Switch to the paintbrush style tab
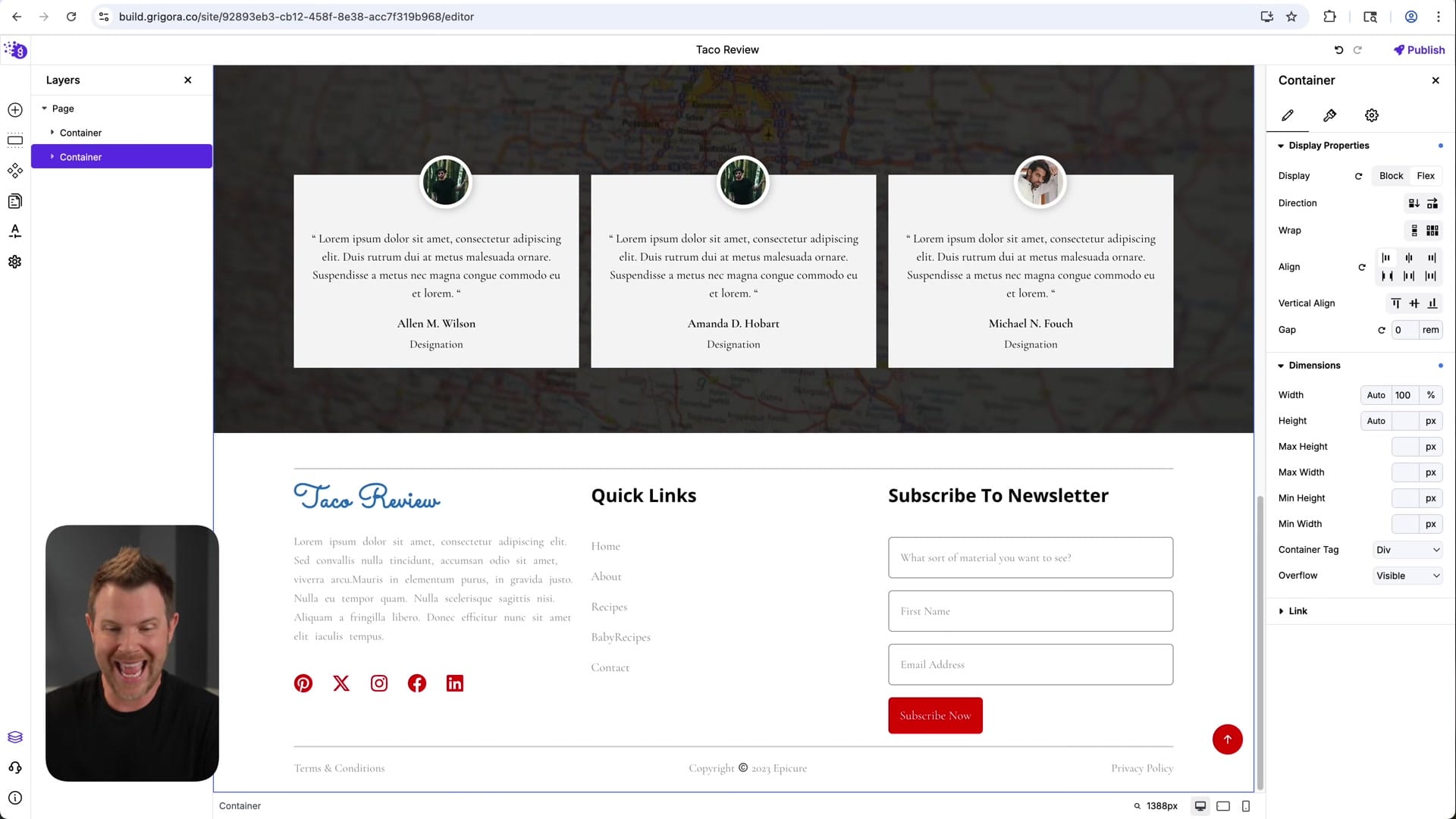Viewport: 1456px width, 819px height. 1329,115
